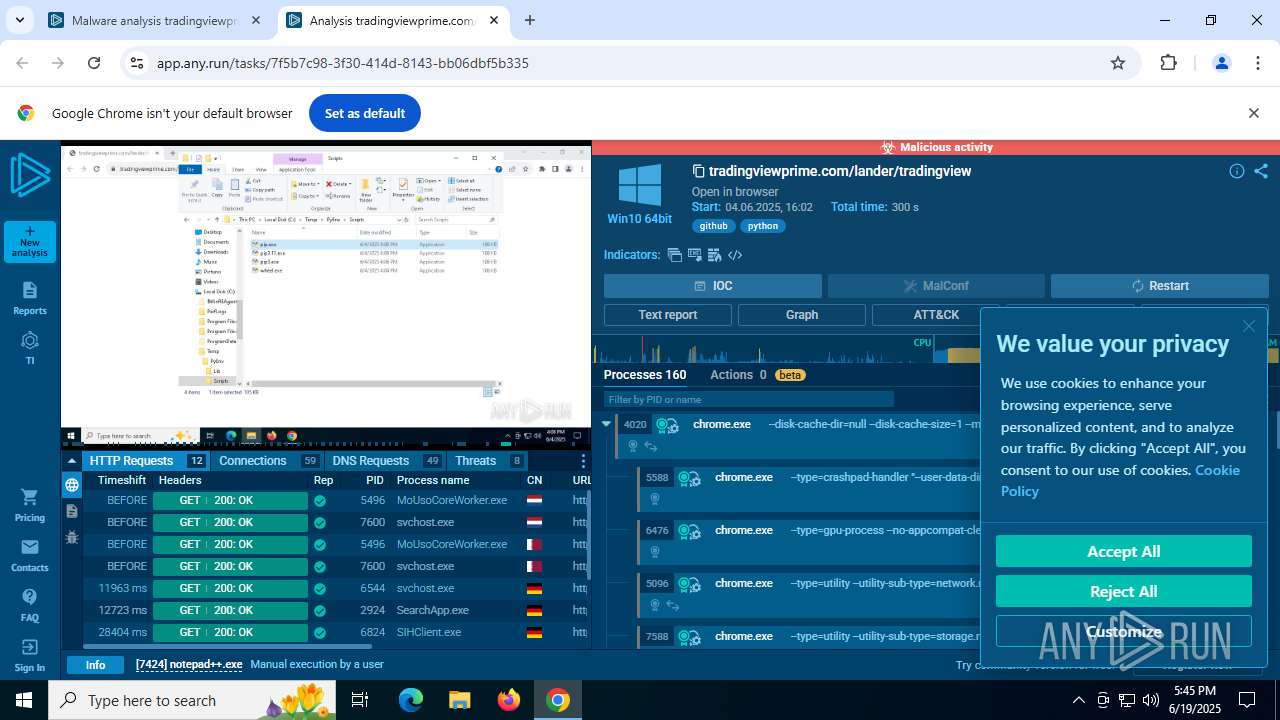
Task: Select the bug debug view icon
Action: [72, 537]
